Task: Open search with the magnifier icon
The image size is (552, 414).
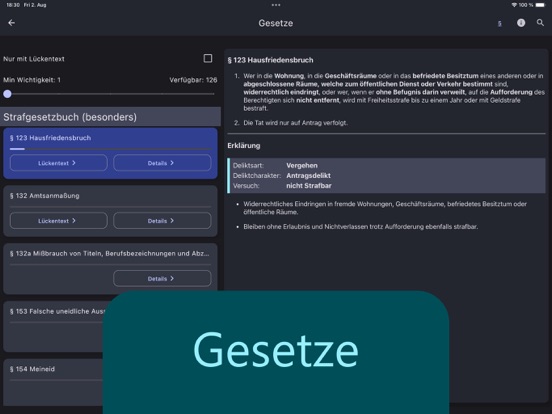Action: click(x=540, y=23)
